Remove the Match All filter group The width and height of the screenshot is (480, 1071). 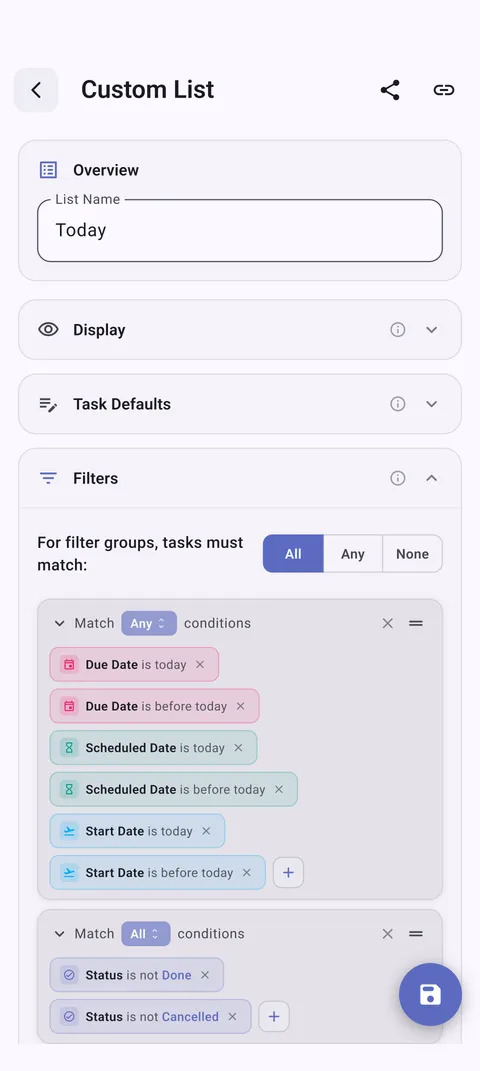(x=388, y=934)
